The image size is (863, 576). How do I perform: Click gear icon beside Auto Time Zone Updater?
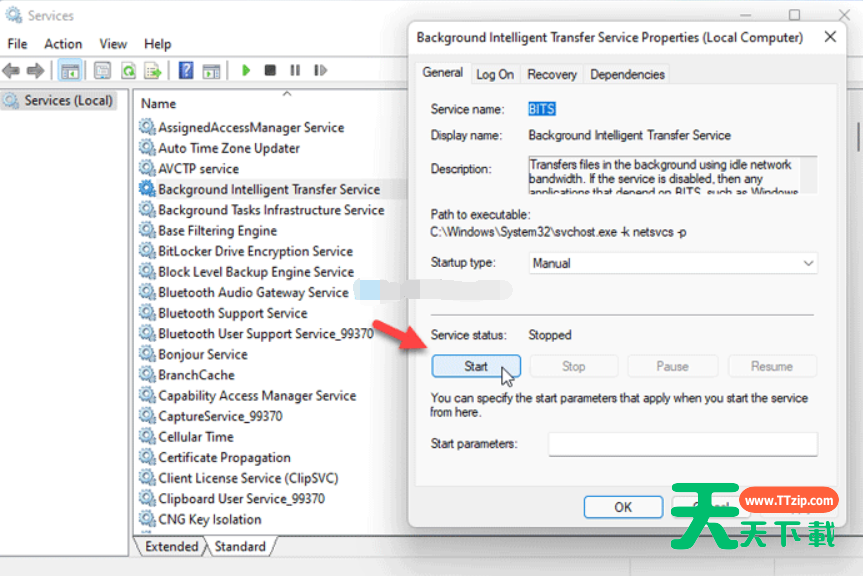147,147
